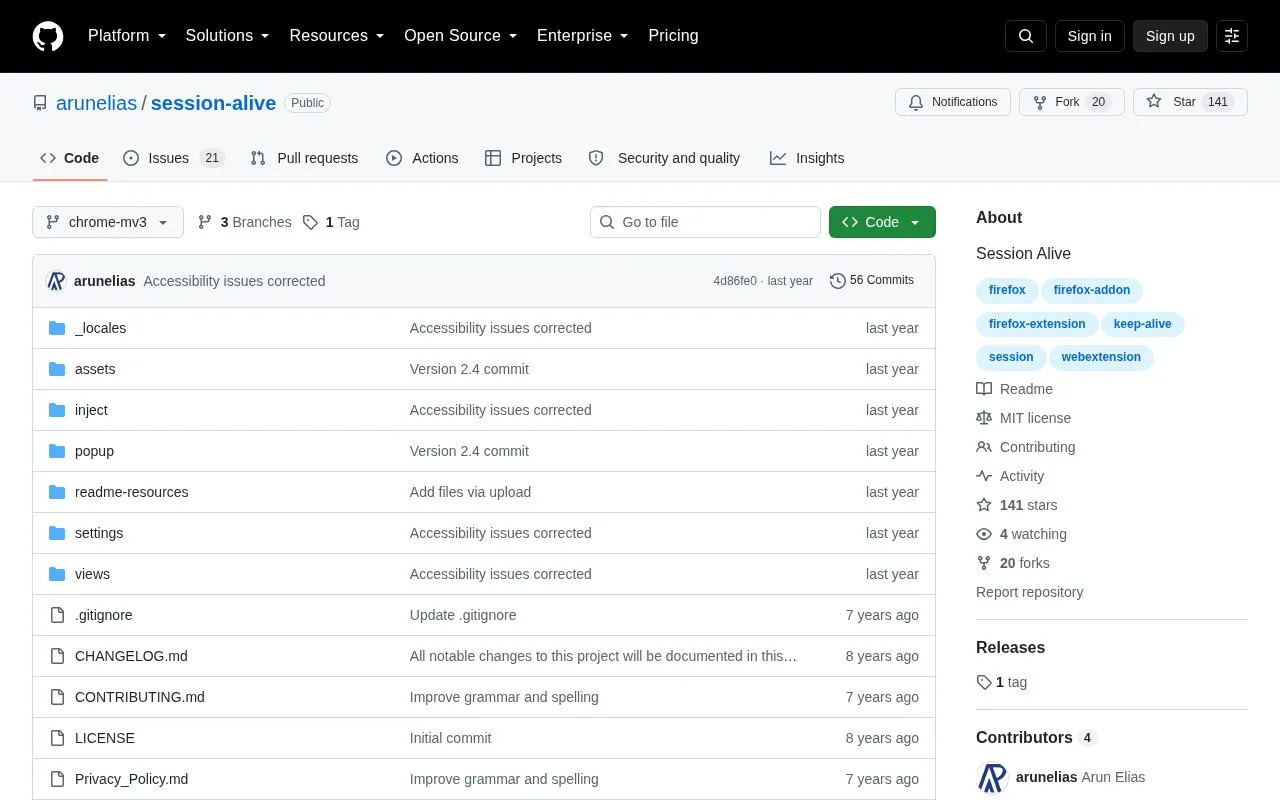Open the _locales folder icon

click(57, 328)
